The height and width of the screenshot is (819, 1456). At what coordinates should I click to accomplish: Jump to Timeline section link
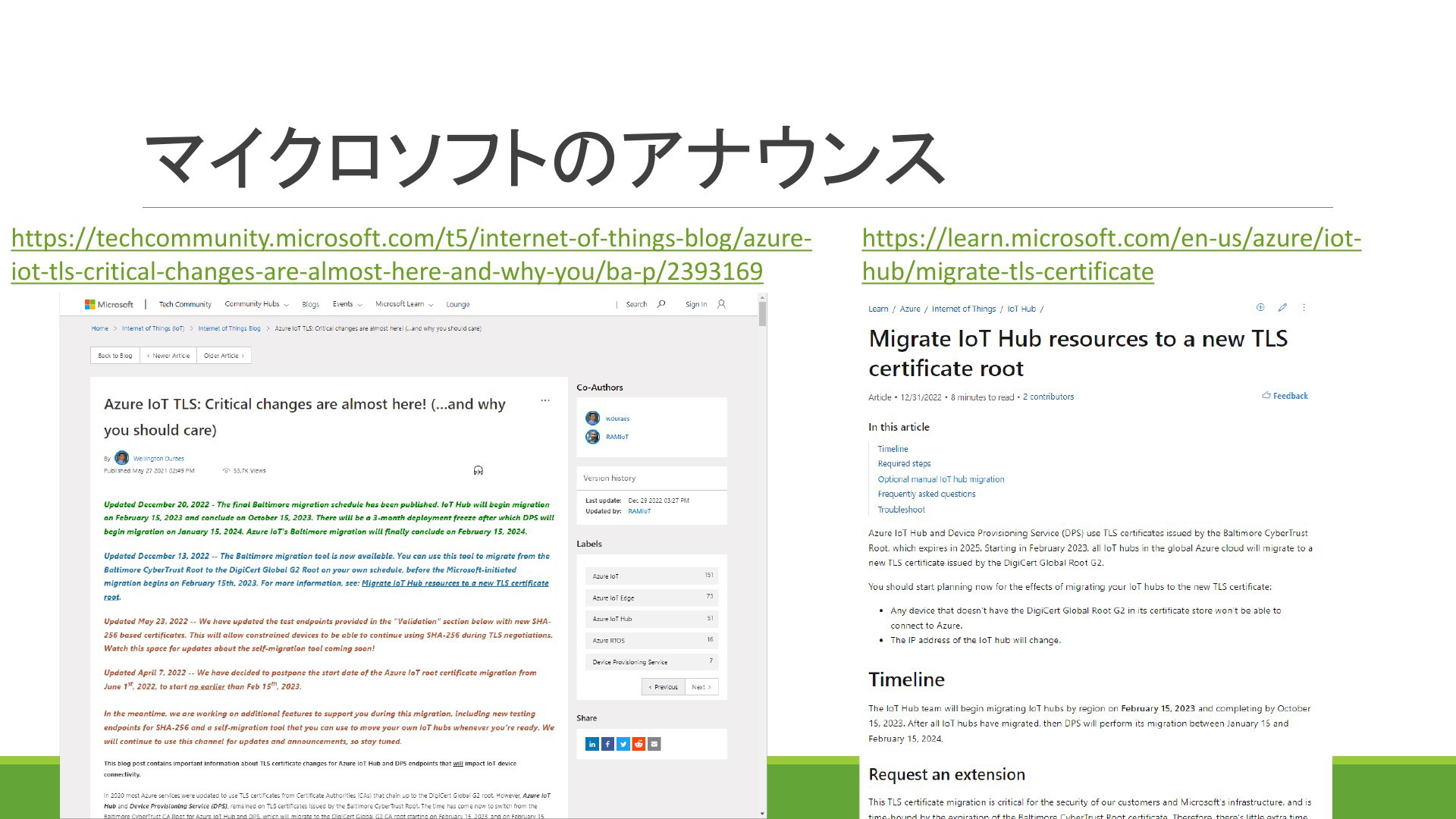pos(893,449)
